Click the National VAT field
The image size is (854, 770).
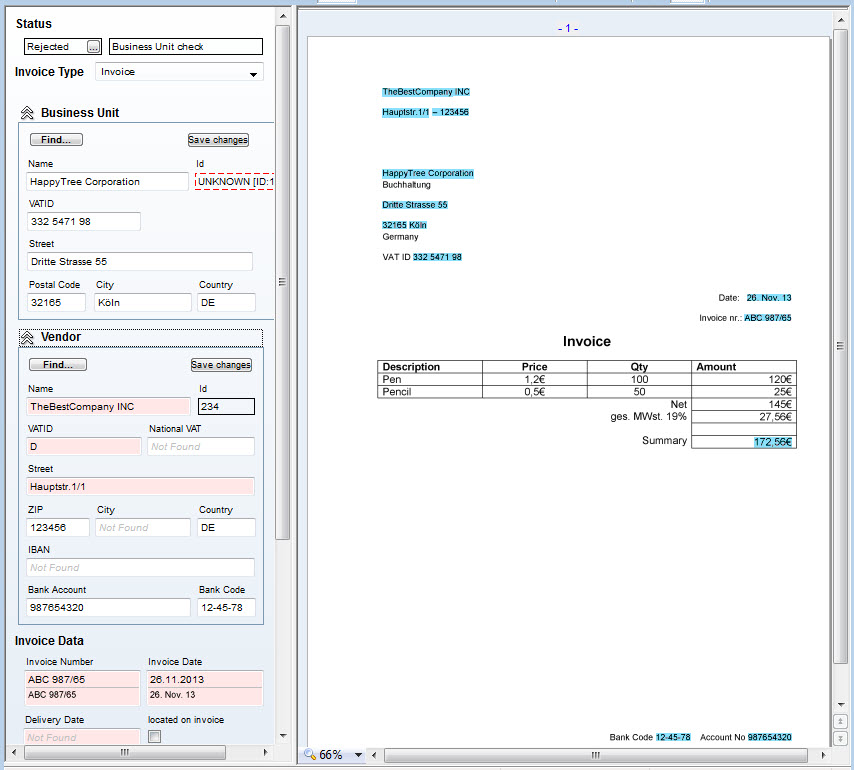tap(201, 447)
